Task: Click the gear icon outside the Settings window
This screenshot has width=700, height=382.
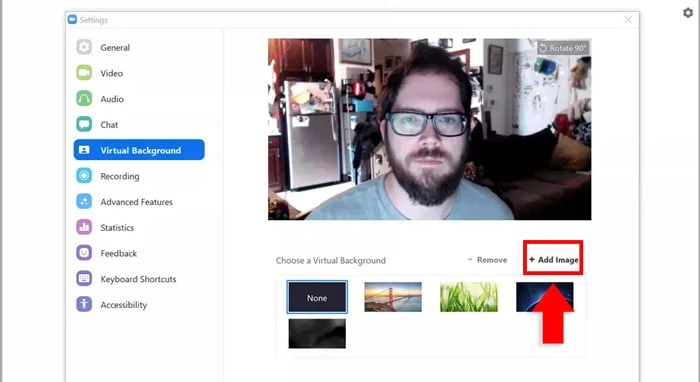Action: click(688, 12)
